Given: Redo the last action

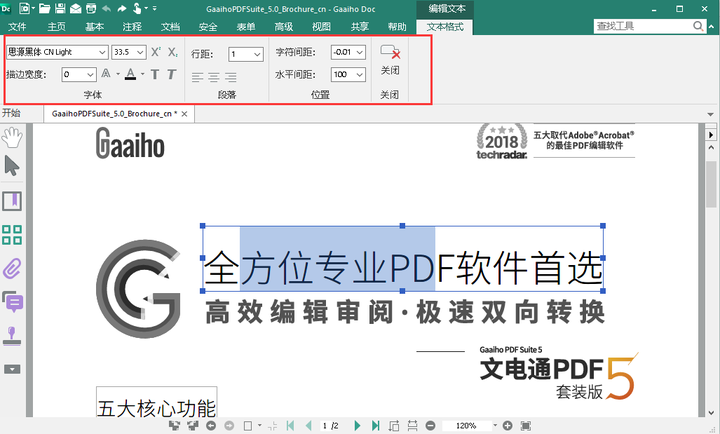Looking at the screenshot, I should tap(122, 8).
